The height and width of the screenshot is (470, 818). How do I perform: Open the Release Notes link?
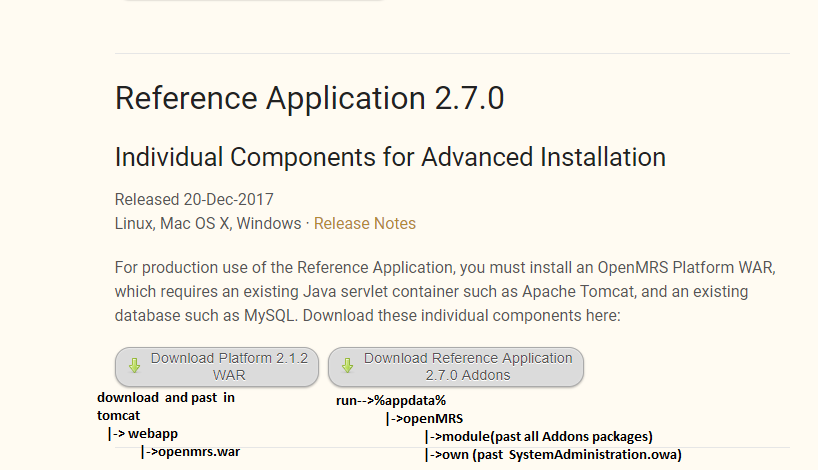365,223
